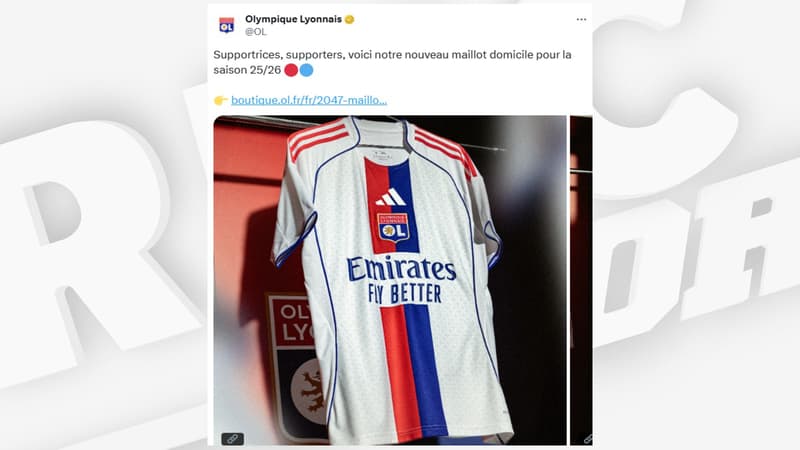Click the "saison 25/26" text line

point(247,70)
